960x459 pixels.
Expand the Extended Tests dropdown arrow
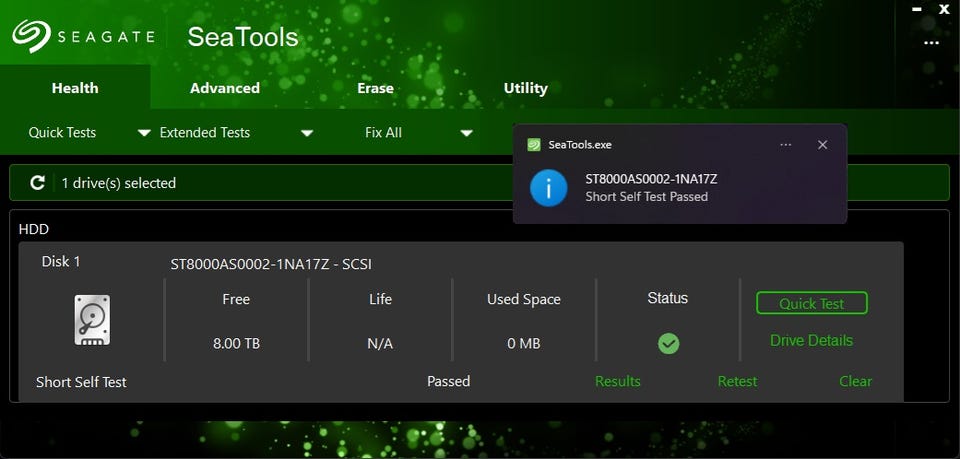(x=307, y=133)
